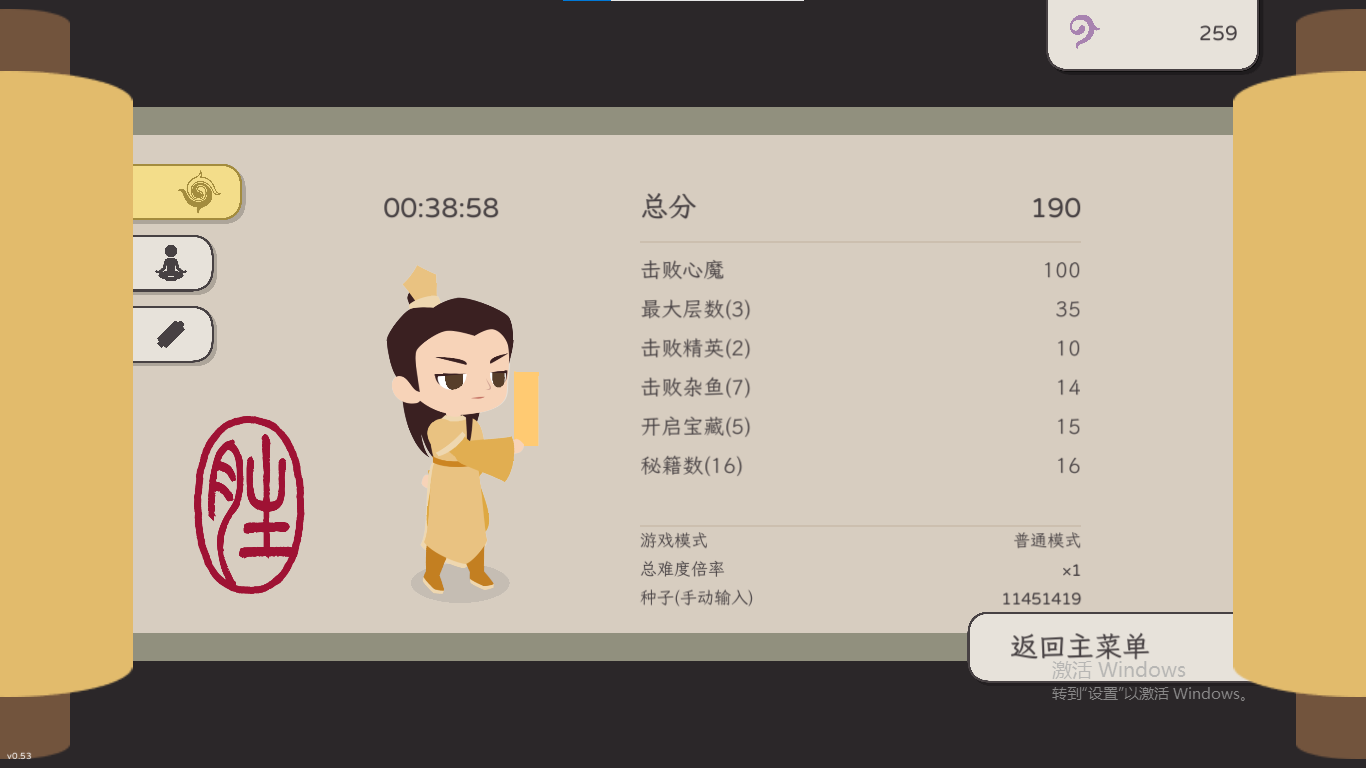Click the yellow talisman held by character
This screenshot has height=768, width=1366.
click(x=526, y=408)
